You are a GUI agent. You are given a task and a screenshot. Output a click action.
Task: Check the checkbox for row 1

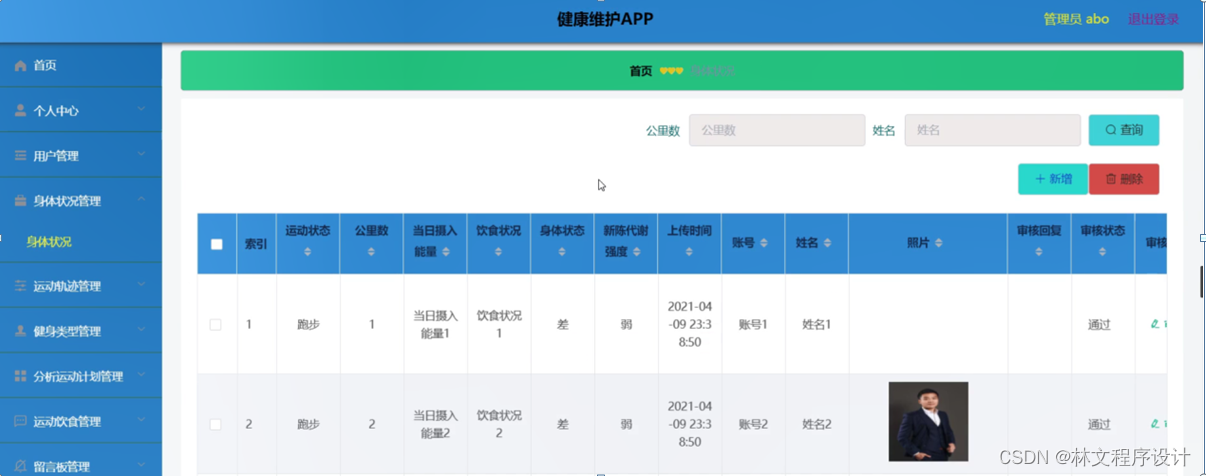[216, 325]
